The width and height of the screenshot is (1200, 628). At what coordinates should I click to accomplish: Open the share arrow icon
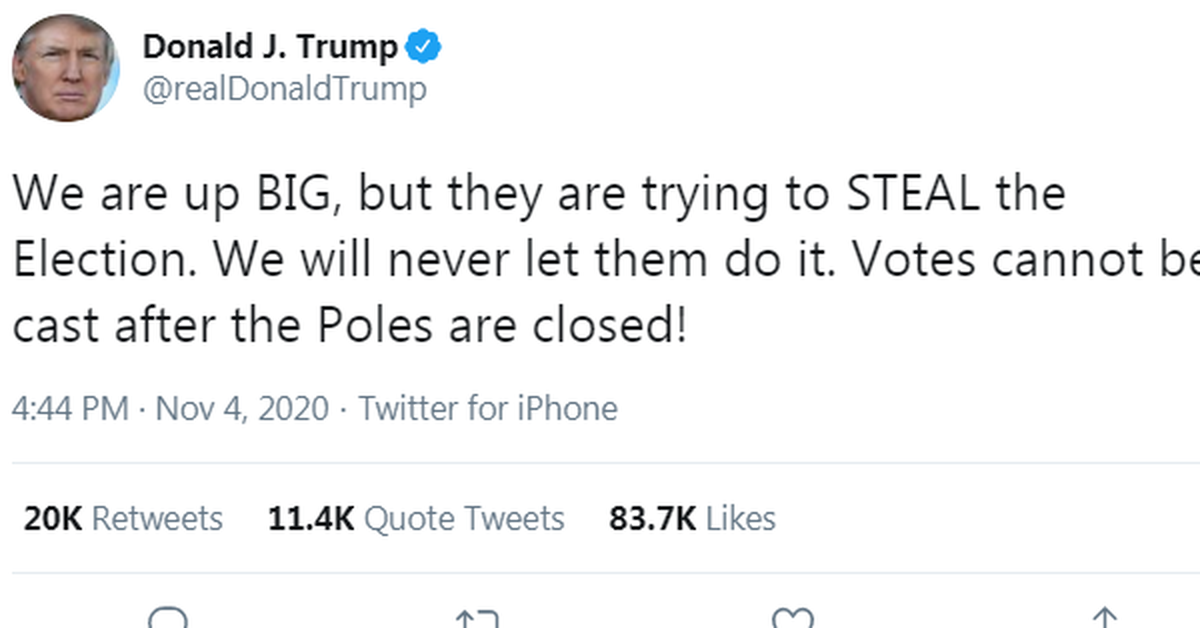tap(1104, 618)
